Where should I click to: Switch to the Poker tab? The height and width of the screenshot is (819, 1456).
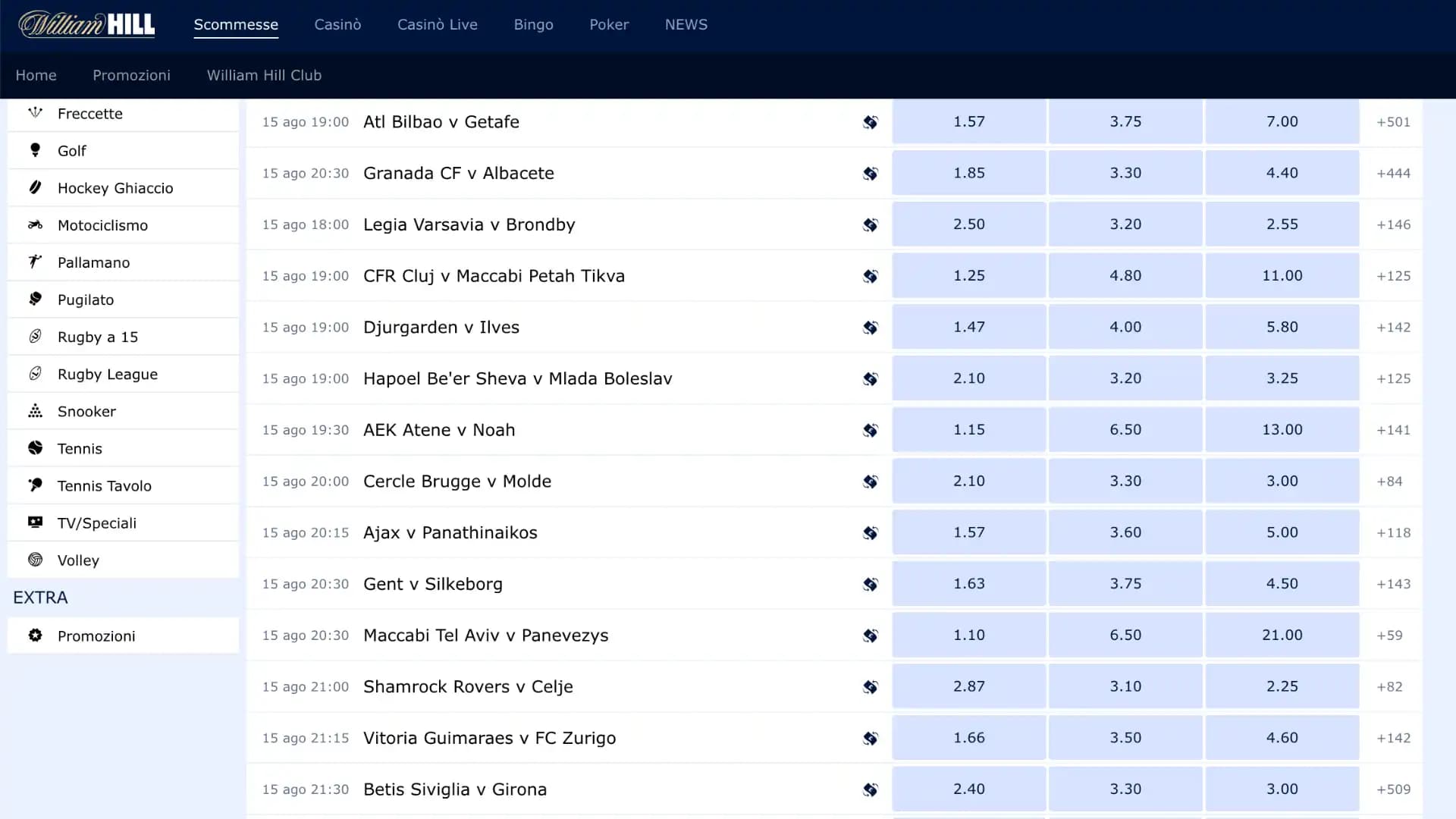pos(609,24)
